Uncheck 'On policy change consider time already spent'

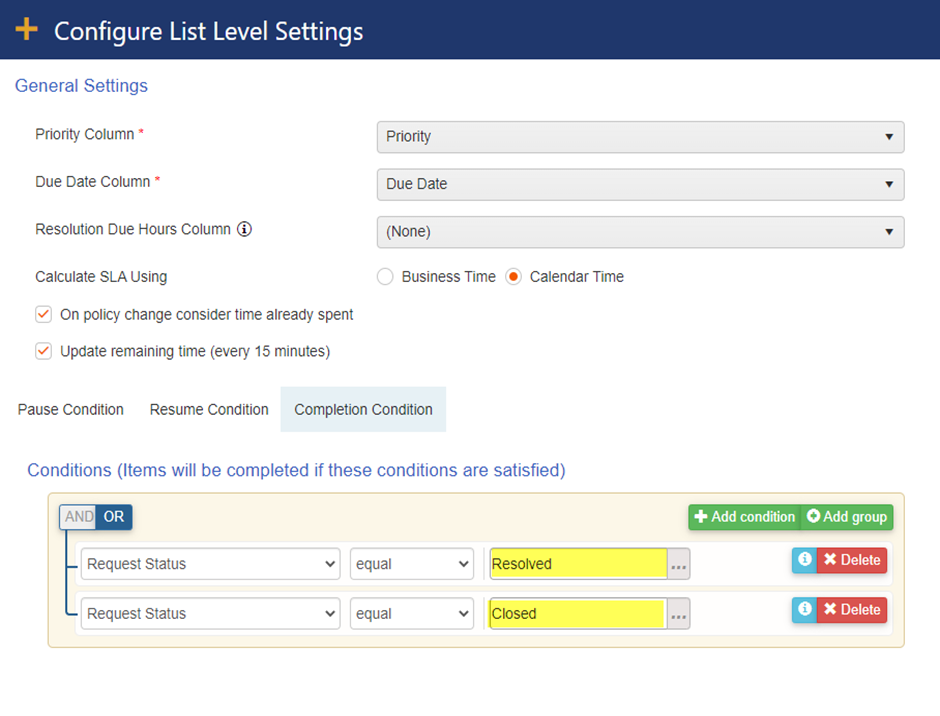coord(43,314)
